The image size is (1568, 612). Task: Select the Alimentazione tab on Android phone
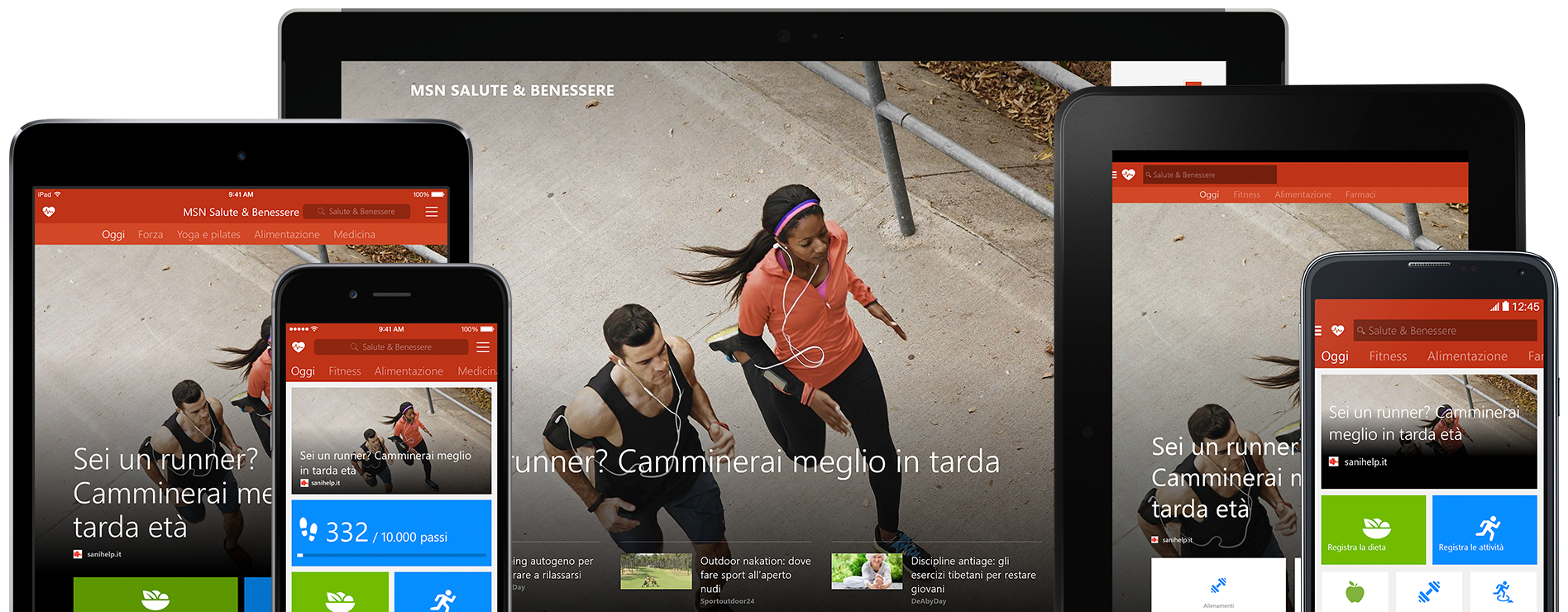pyautogui.click(x=1467, y=356)
